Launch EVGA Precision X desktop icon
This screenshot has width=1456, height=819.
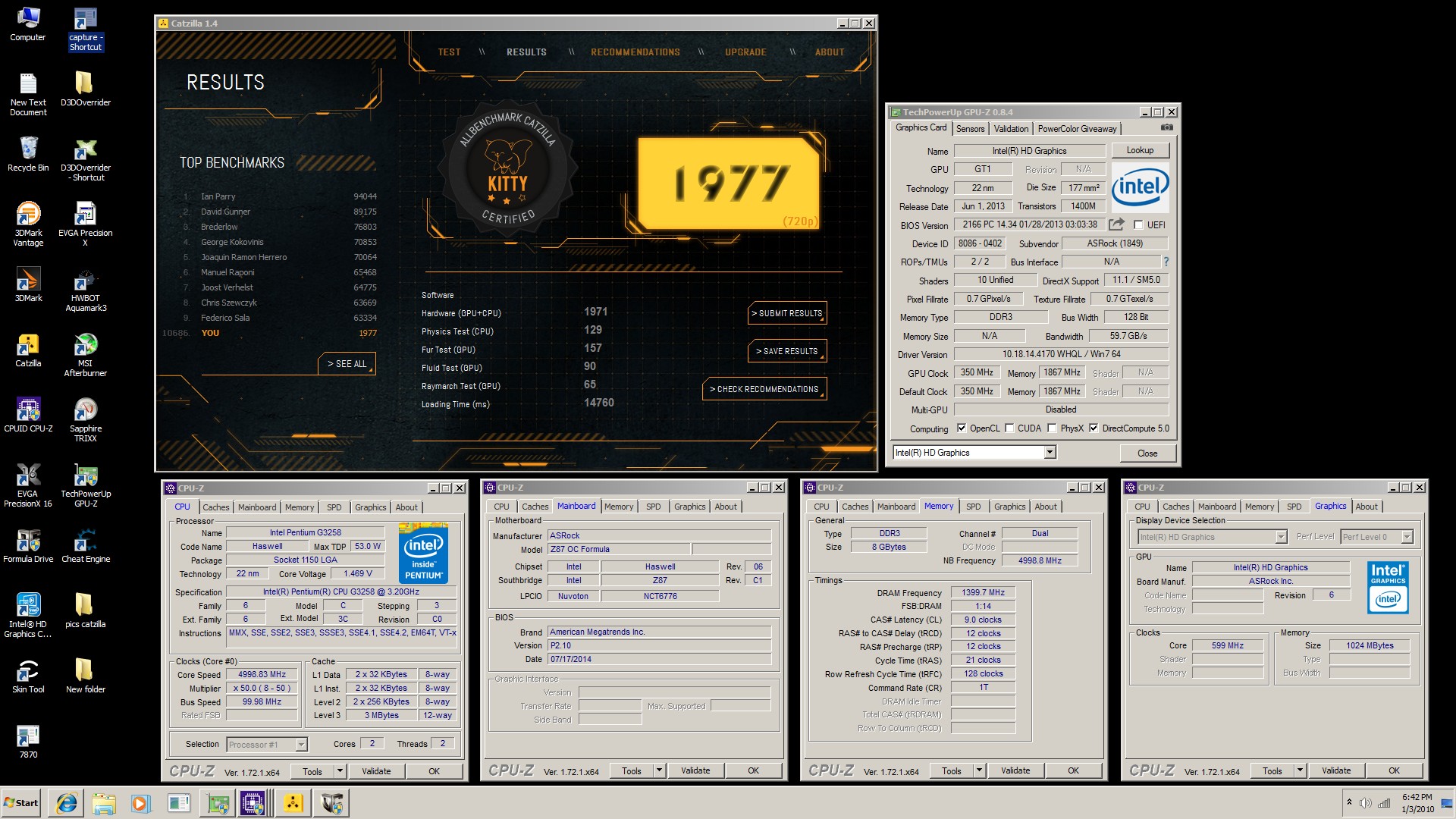point(85,224)
